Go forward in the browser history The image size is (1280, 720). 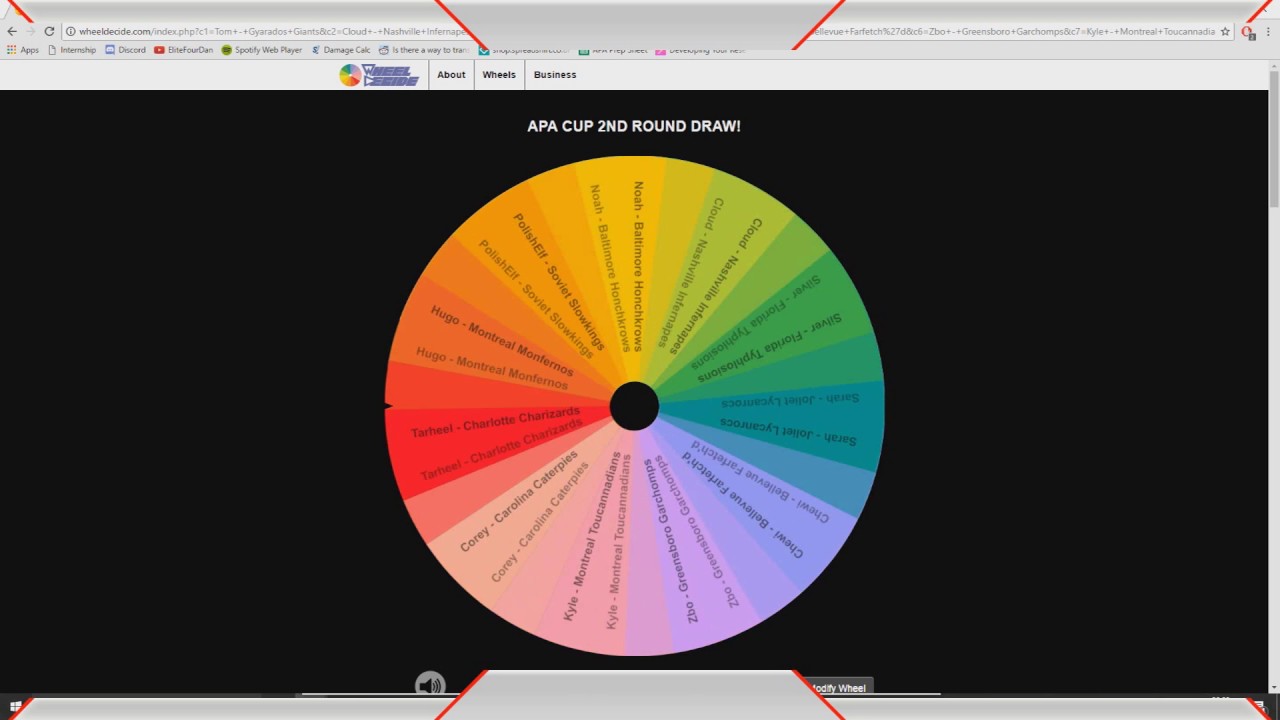click(30, 31)
